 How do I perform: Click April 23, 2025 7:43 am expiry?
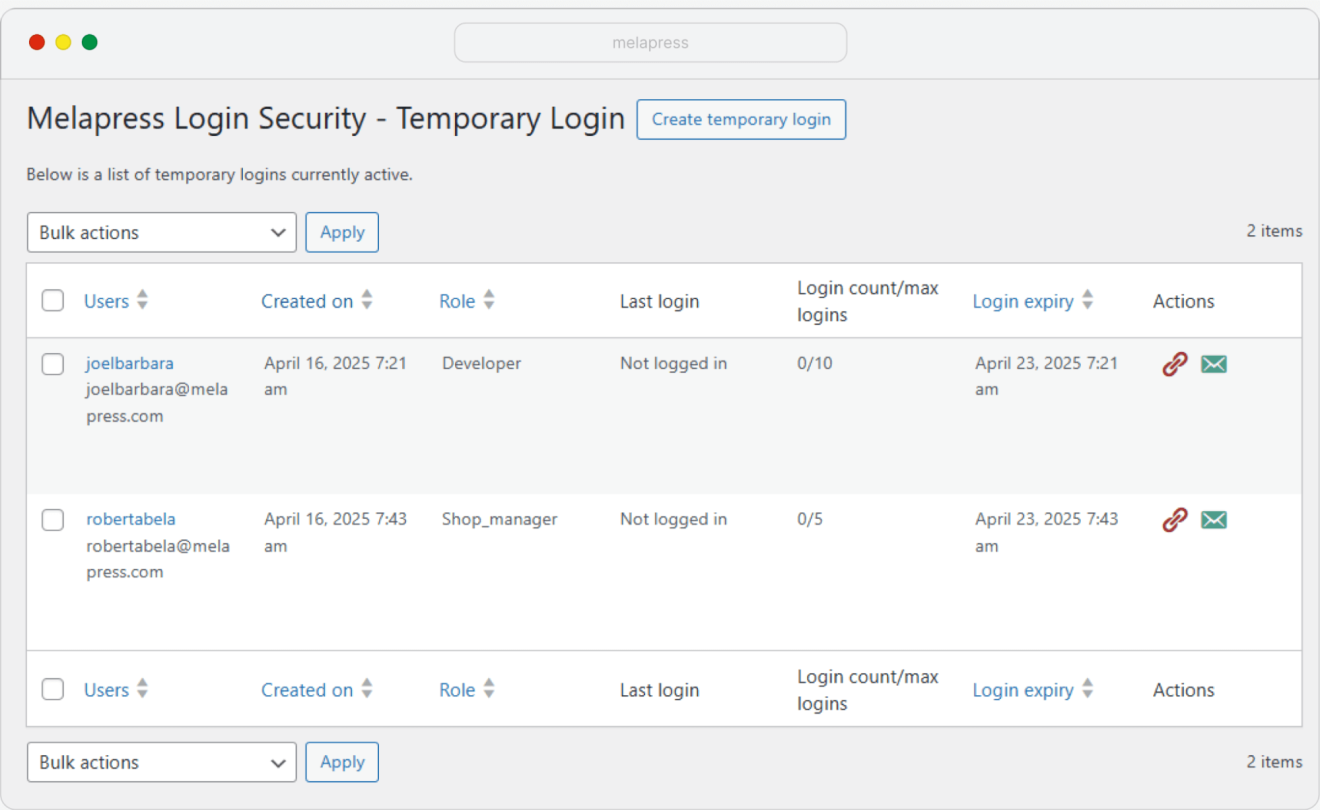(1046, 532)
